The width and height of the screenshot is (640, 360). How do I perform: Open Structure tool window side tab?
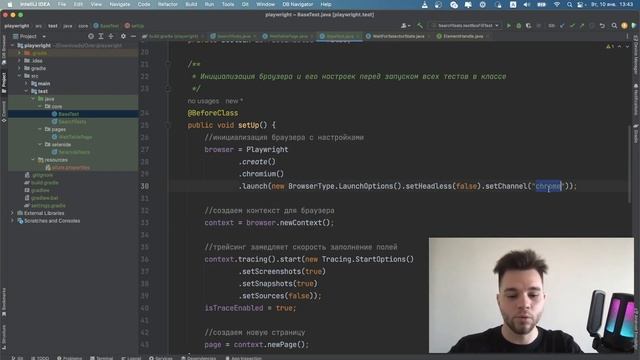tap(4, 337)
